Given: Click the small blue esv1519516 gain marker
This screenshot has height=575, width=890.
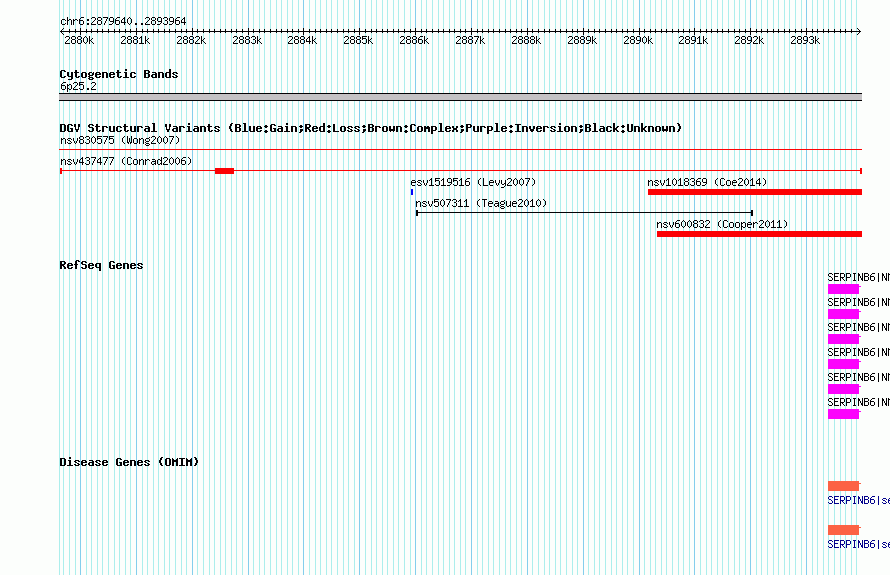Looking at the screenshot, I should click(x=412, y=192).
